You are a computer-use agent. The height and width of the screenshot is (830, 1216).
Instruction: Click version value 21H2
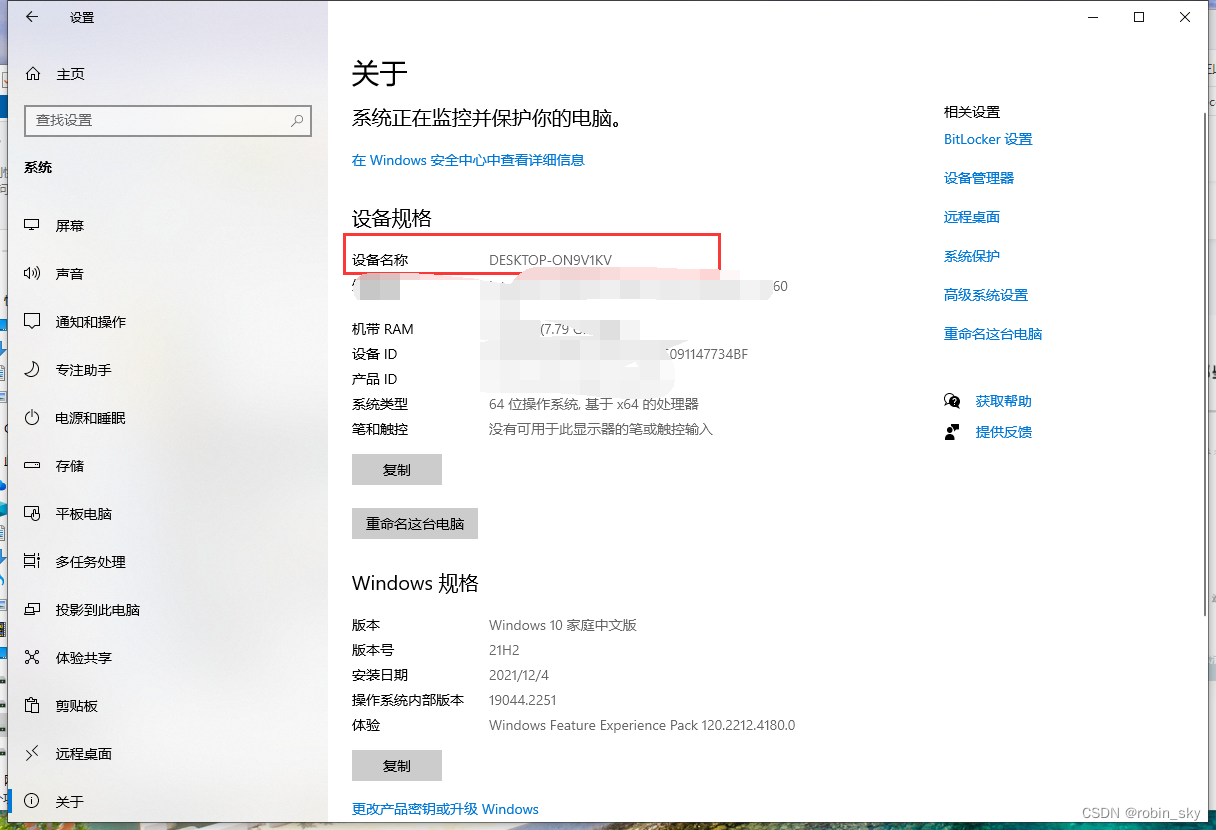coord(504,650)
